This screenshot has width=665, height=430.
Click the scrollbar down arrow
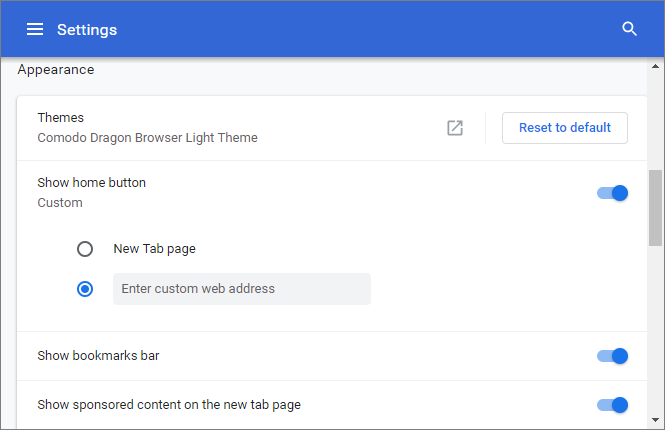coord(655,420)
